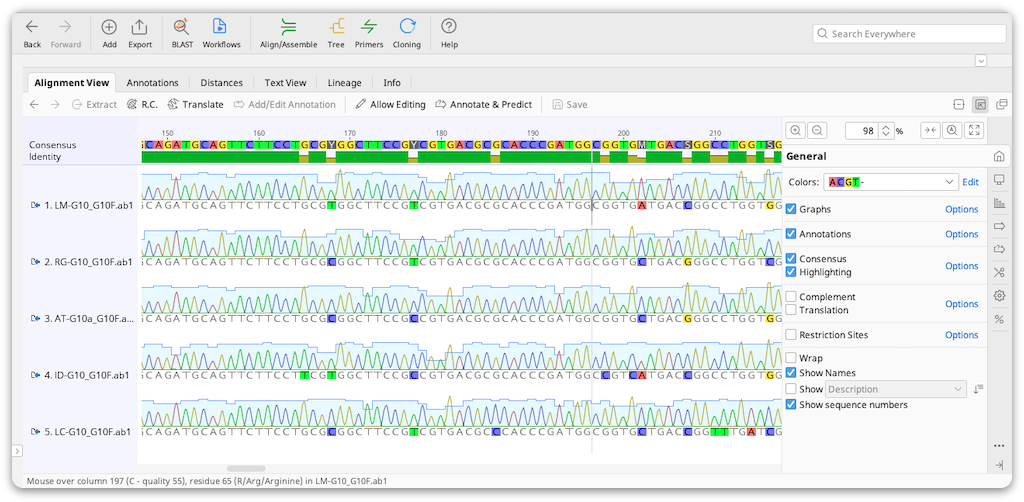
Task: Open Options link for Graphs
Action: click(962, 210)
